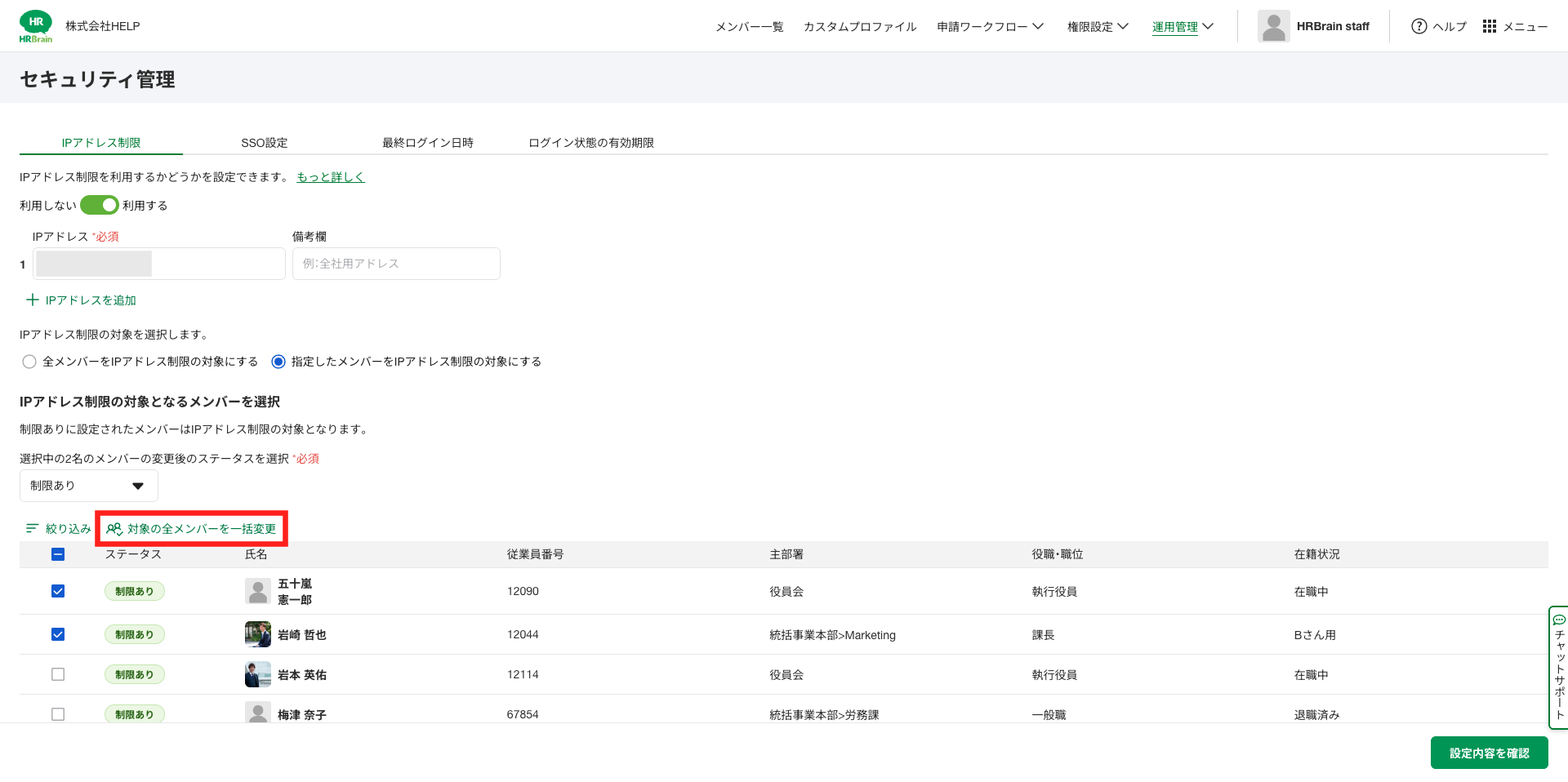This screenshot has width=1568, height=782.
Task: Click the HRBrain staff user name
Action: [1333, 26]
